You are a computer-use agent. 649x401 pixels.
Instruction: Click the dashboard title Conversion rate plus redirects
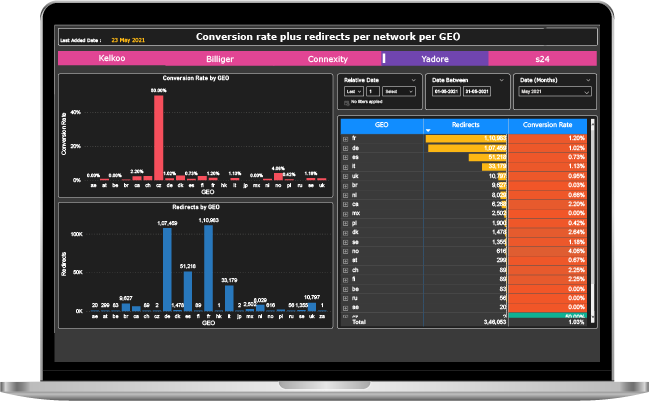(x=328, y=37)
